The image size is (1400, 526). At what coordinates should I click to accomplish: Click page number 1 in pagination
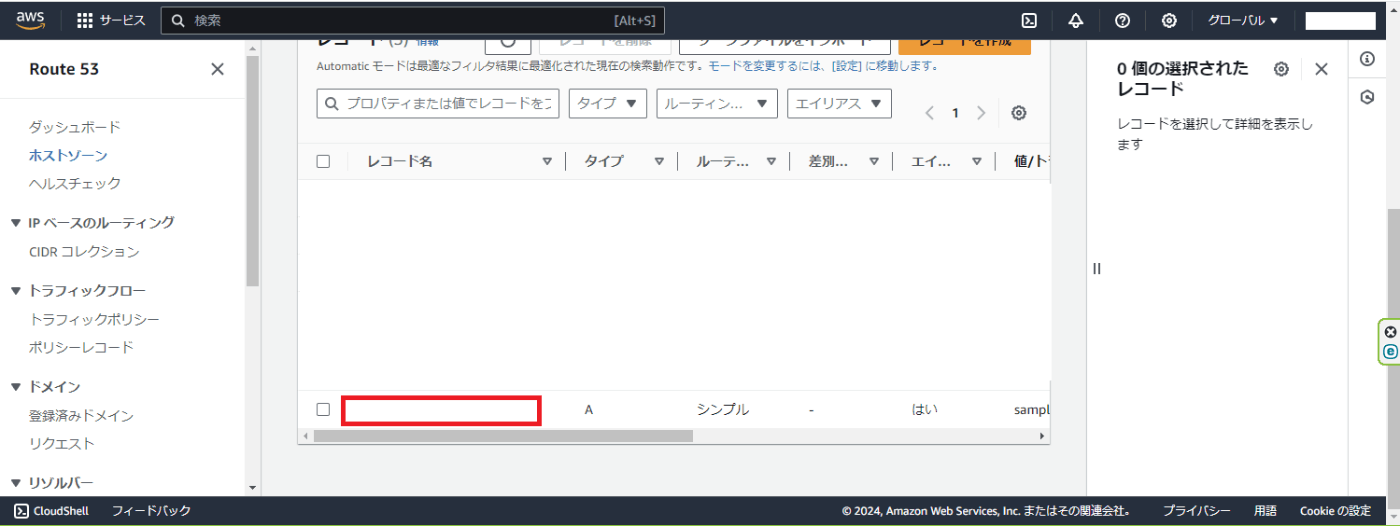[955, 113]
